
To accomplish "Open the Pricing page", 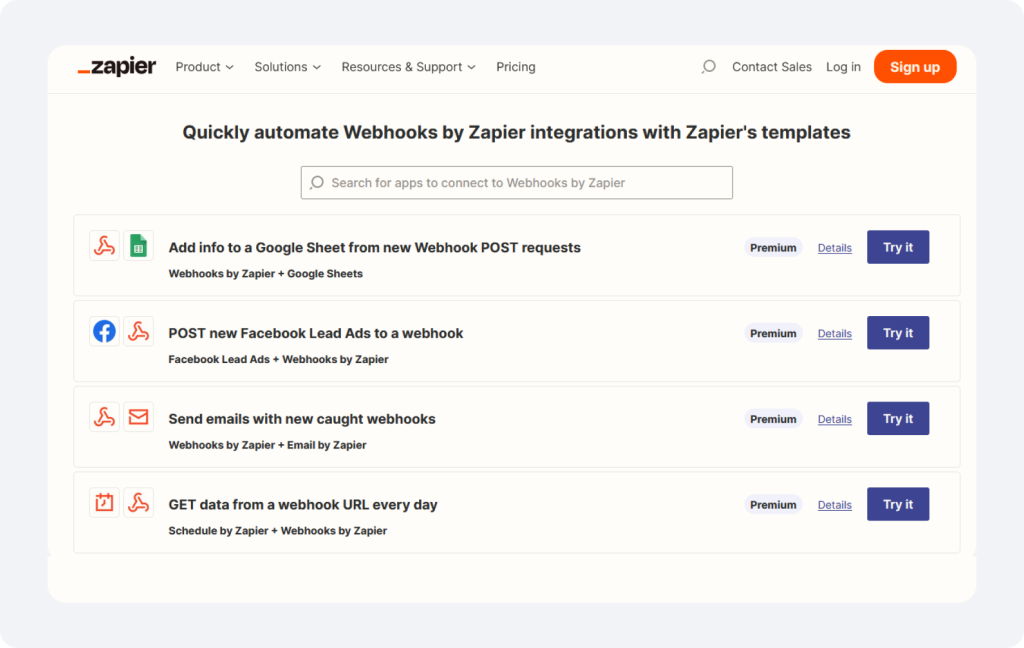I will pyautogui.click(x=515, y=67).
